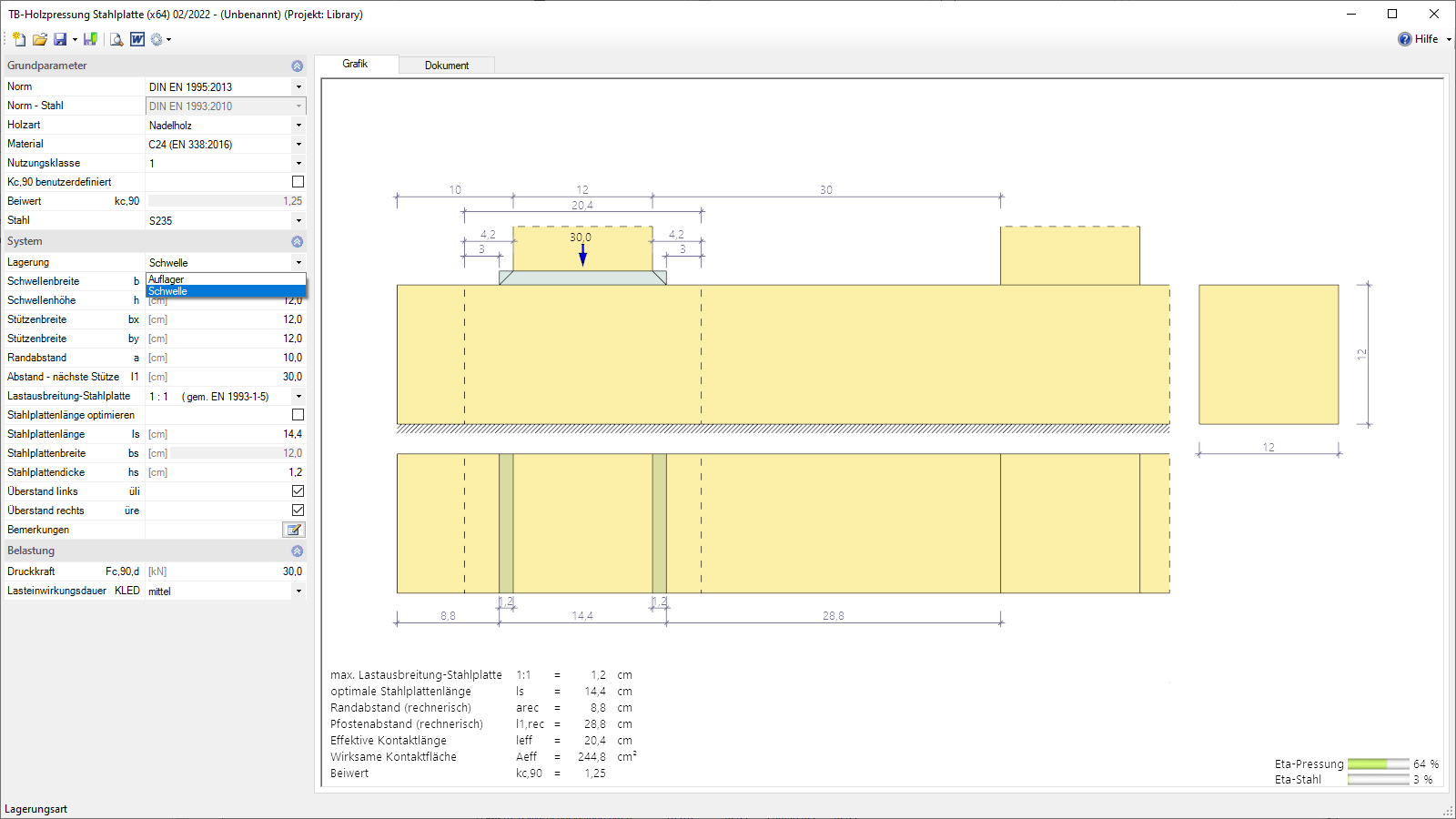Open the Material C24 dropdown
The height and width of the screenshot is (819, 1456).
click(x=298, y=145)
